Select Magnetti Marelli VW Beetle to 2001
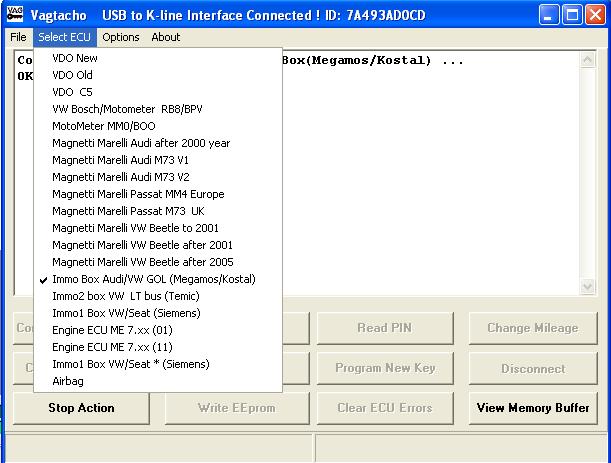This screenshot has height=463, width=611. coord(158,228)
